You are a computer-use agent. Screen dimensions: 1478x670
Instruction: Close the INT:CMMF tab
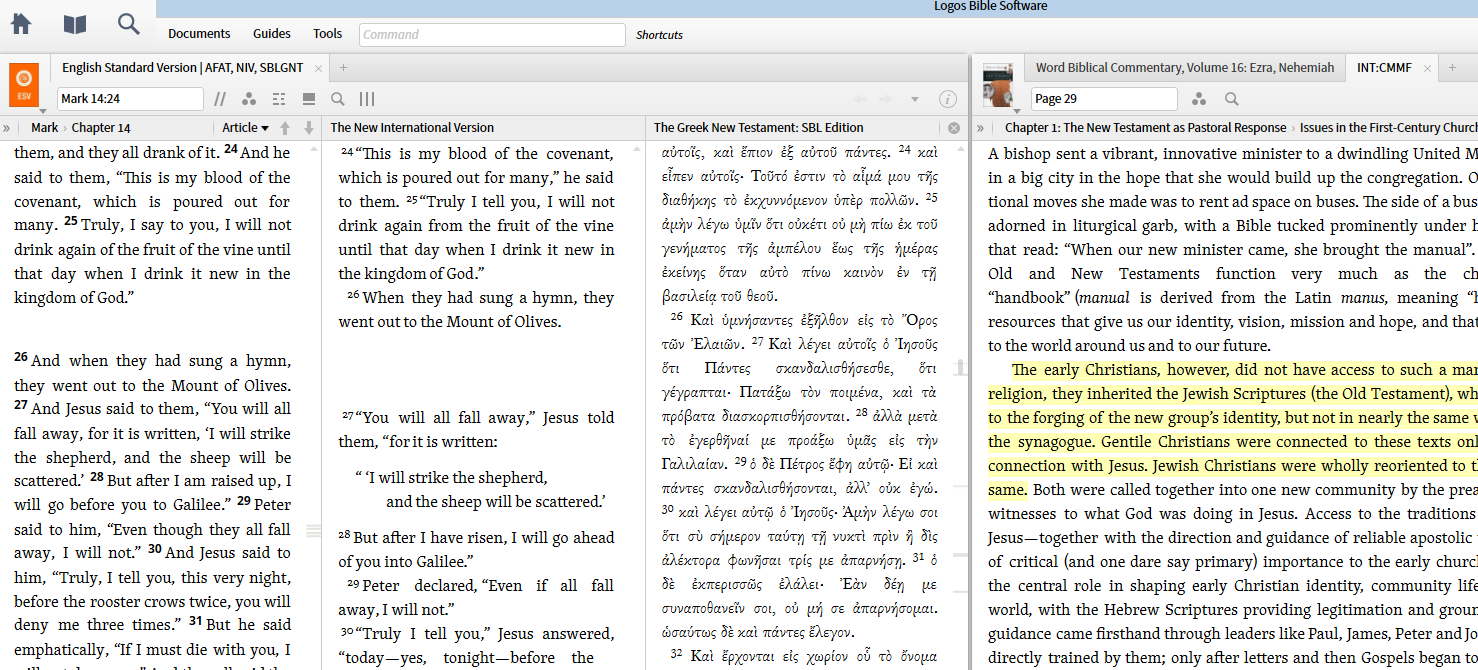coord(1427,69)
